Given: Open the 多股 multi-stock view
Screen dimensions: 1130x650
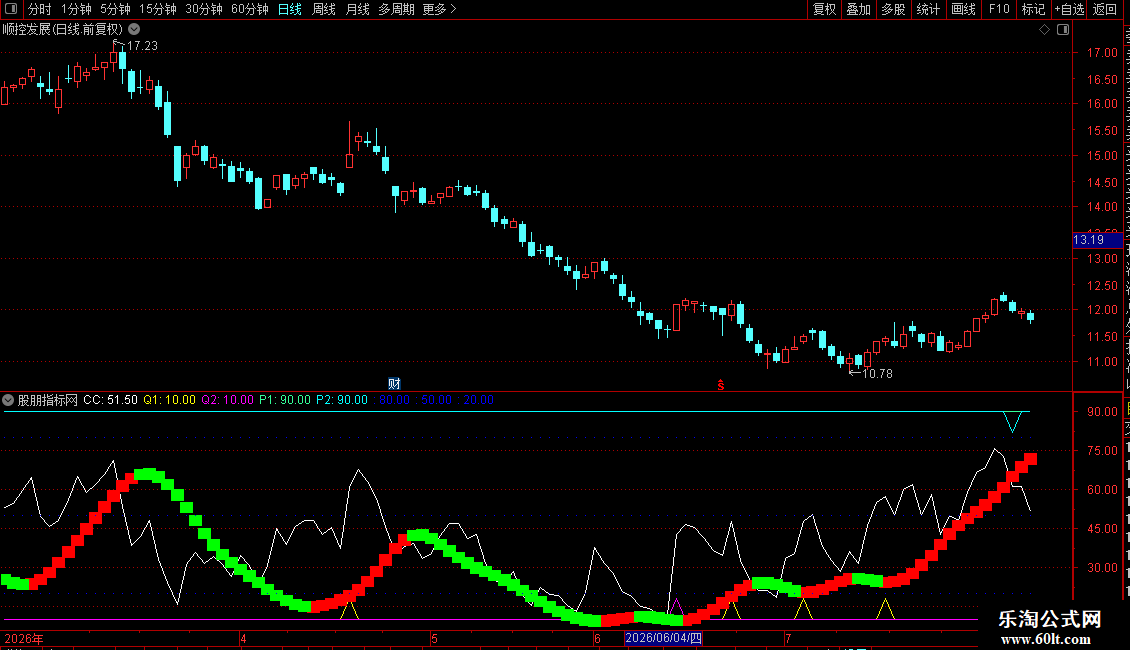Looking at the screenshot, I should click(893, 9).
